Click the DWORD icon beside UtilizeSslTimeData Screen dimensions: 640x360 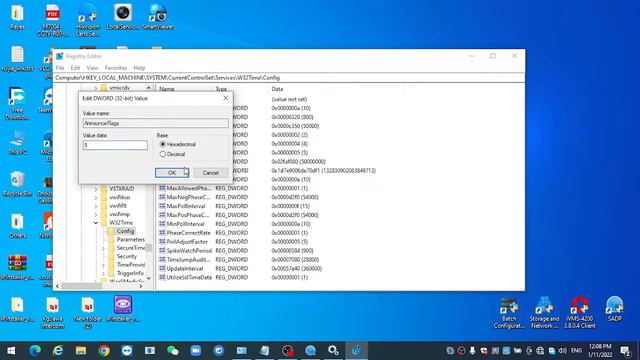[162, 277]
